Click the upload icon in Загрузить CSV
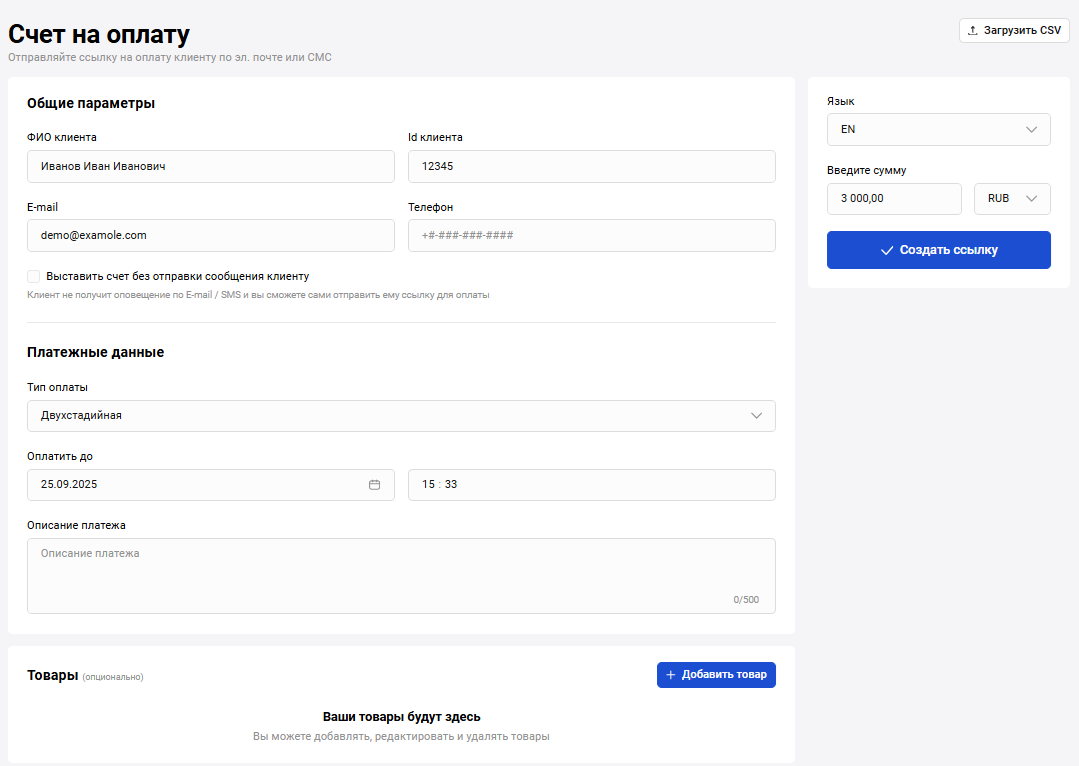The image size is (1079, 766). coord(973,31)
